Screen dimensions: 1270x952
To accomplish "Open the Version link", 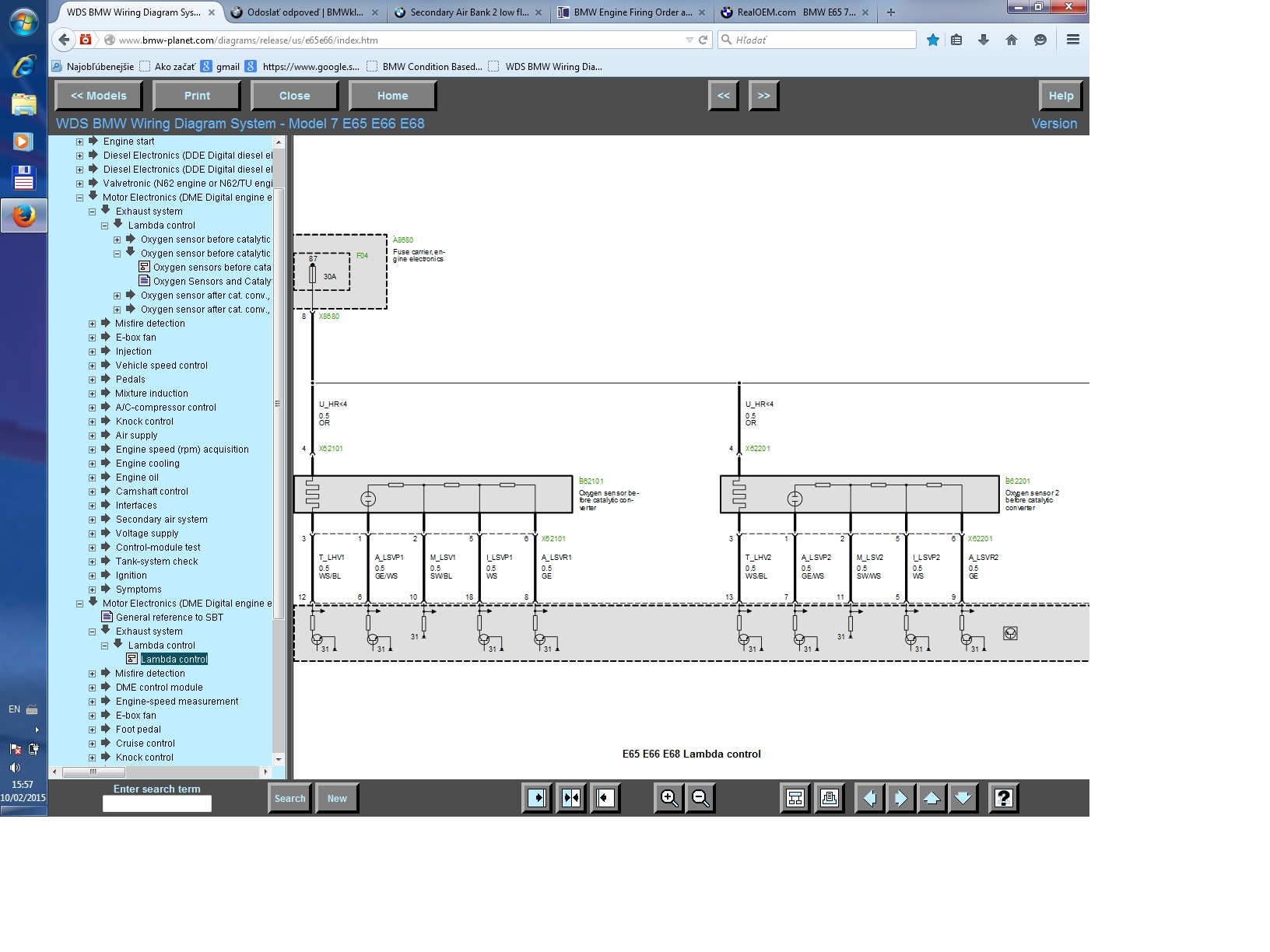I will pyautogui.click(x=1054, y=124).
